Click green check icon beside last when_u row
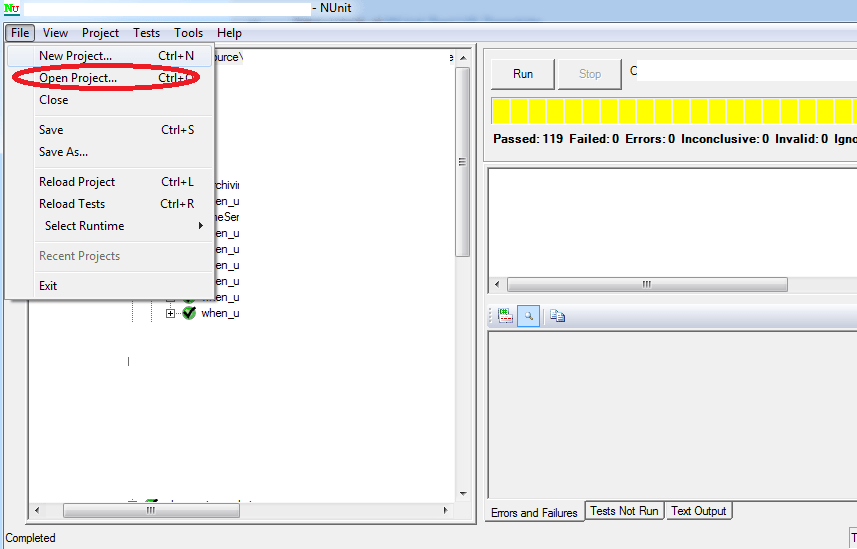Screen dimensions: 857x549 click(189, 313)
